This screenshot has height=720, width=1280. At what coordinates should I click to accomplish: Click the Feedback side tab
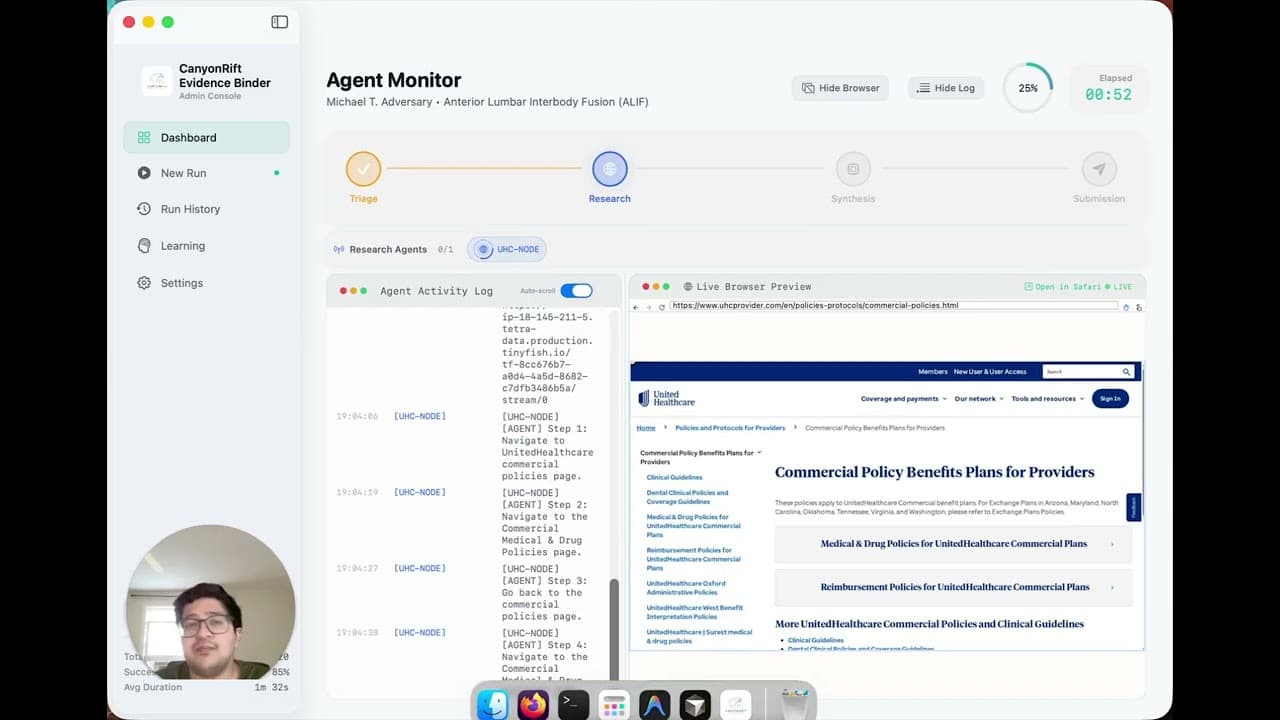point(1134,507)
